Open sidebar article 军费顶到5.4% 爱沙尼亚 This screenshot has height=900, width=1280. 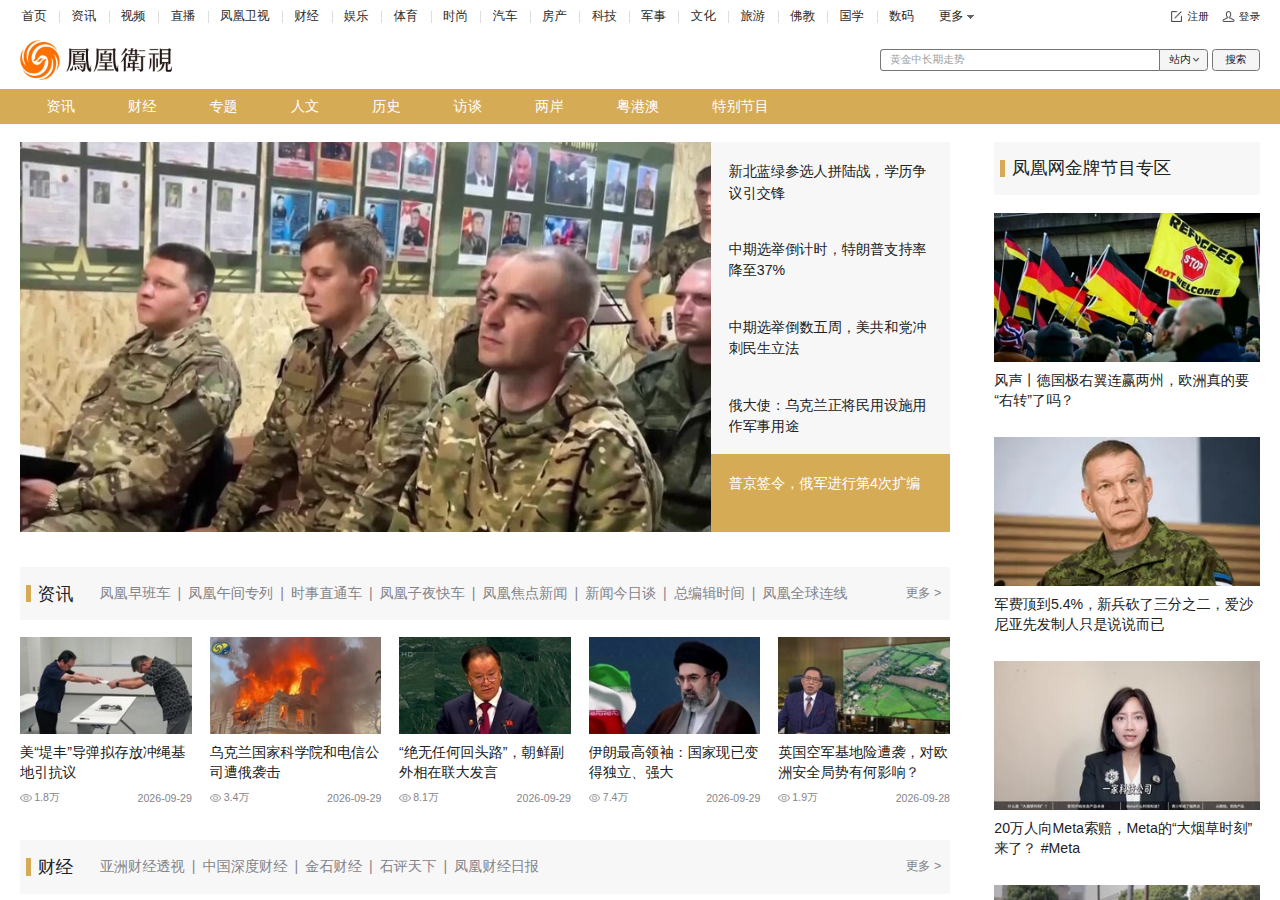click(x=1123, y=614)
